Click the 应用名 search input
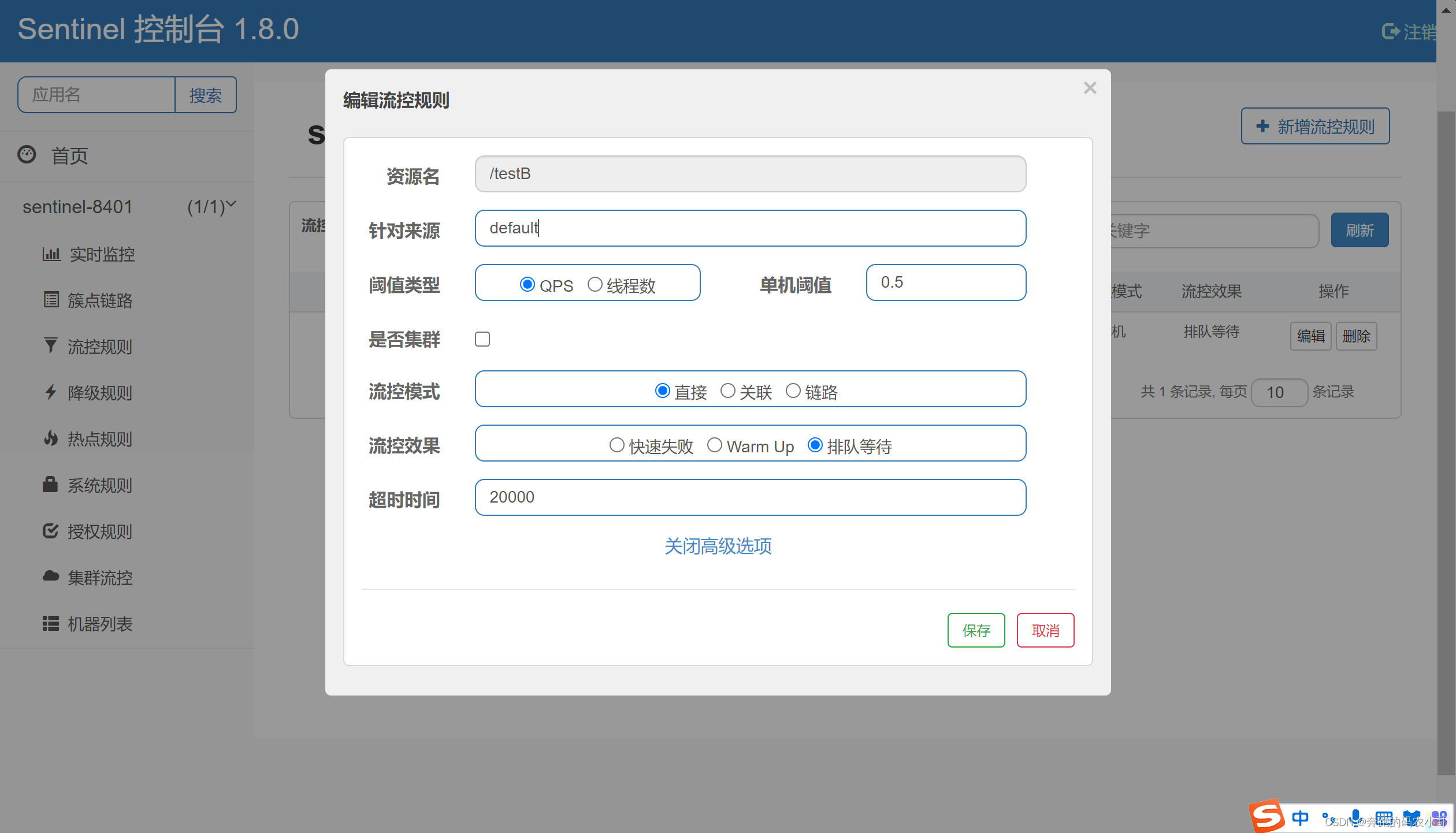This screenshot has width=1456, height=833. click(96, 95)
